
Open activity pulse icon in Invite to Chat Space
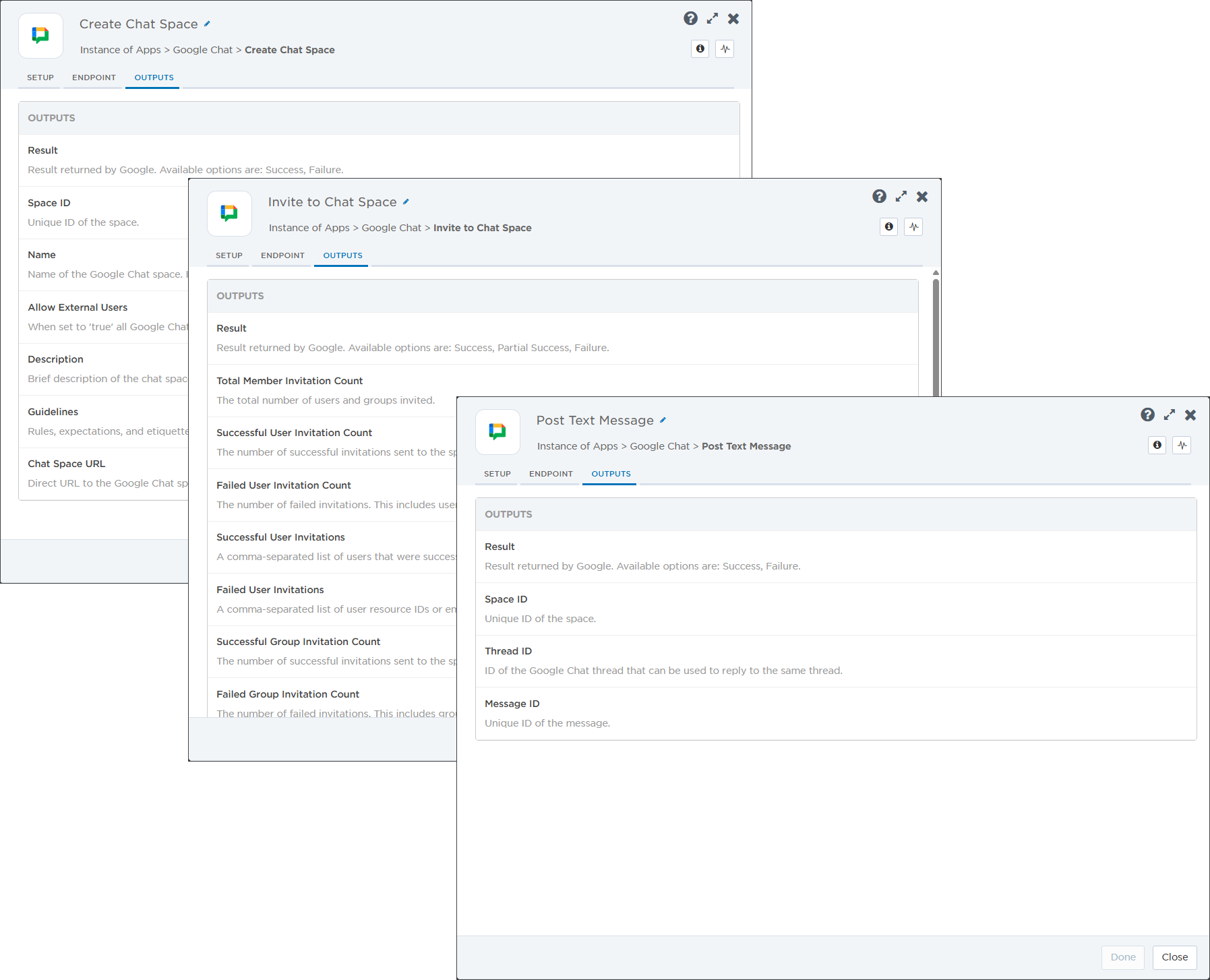point(913,226)
